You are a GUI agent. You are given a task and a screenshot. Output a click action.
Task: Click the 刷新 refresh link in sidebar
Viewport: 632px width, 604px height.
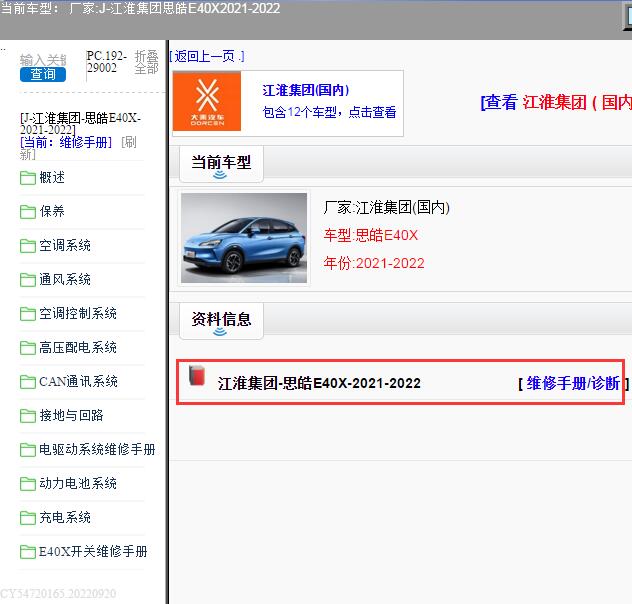128,142
